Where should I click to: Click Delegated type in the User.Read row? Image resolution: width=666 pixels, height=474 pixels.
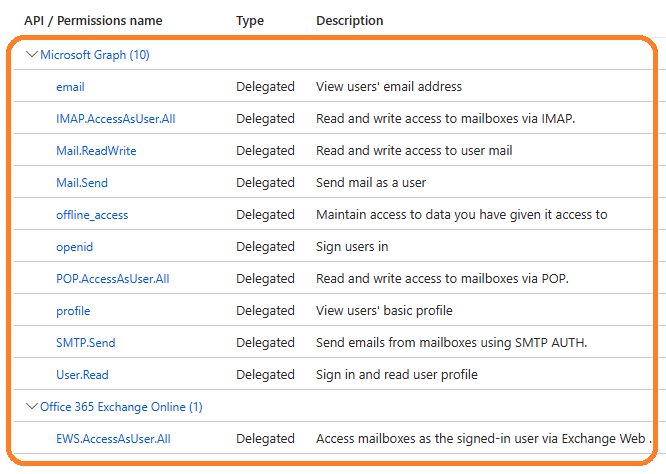(265, 375)
